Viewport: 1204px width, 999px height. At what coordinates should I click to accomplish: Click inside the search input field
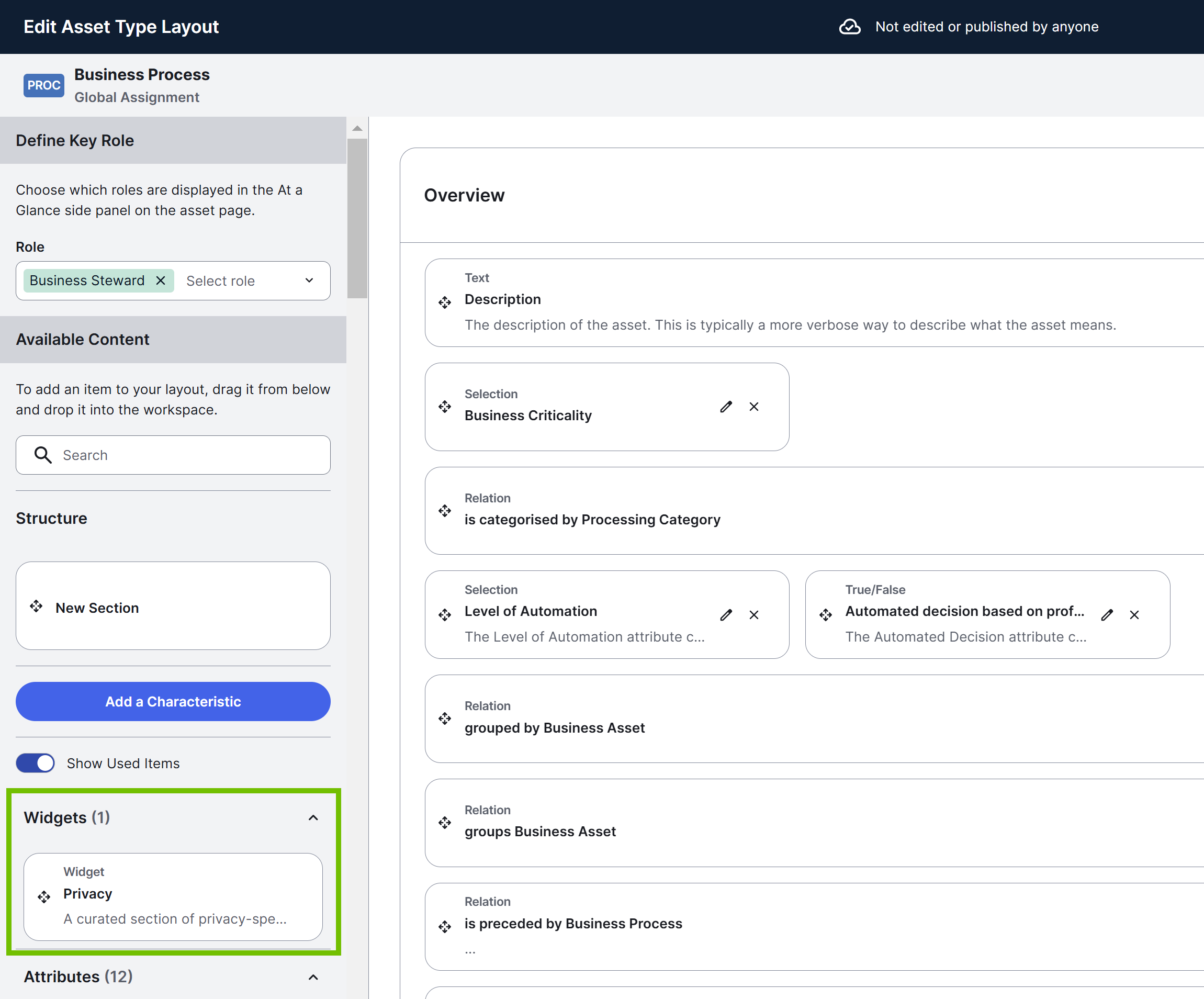point(172,455)
